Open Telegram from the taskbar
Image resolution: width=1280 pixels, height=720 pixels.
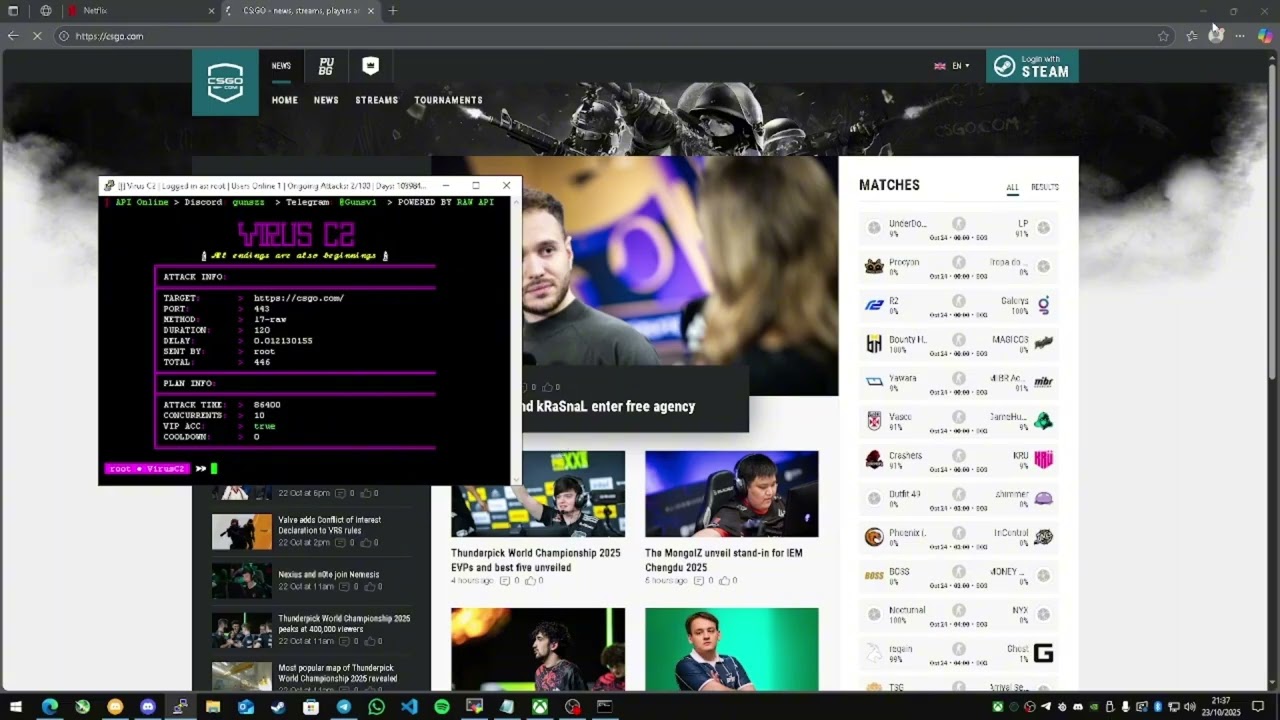click(x=344, y=707)
